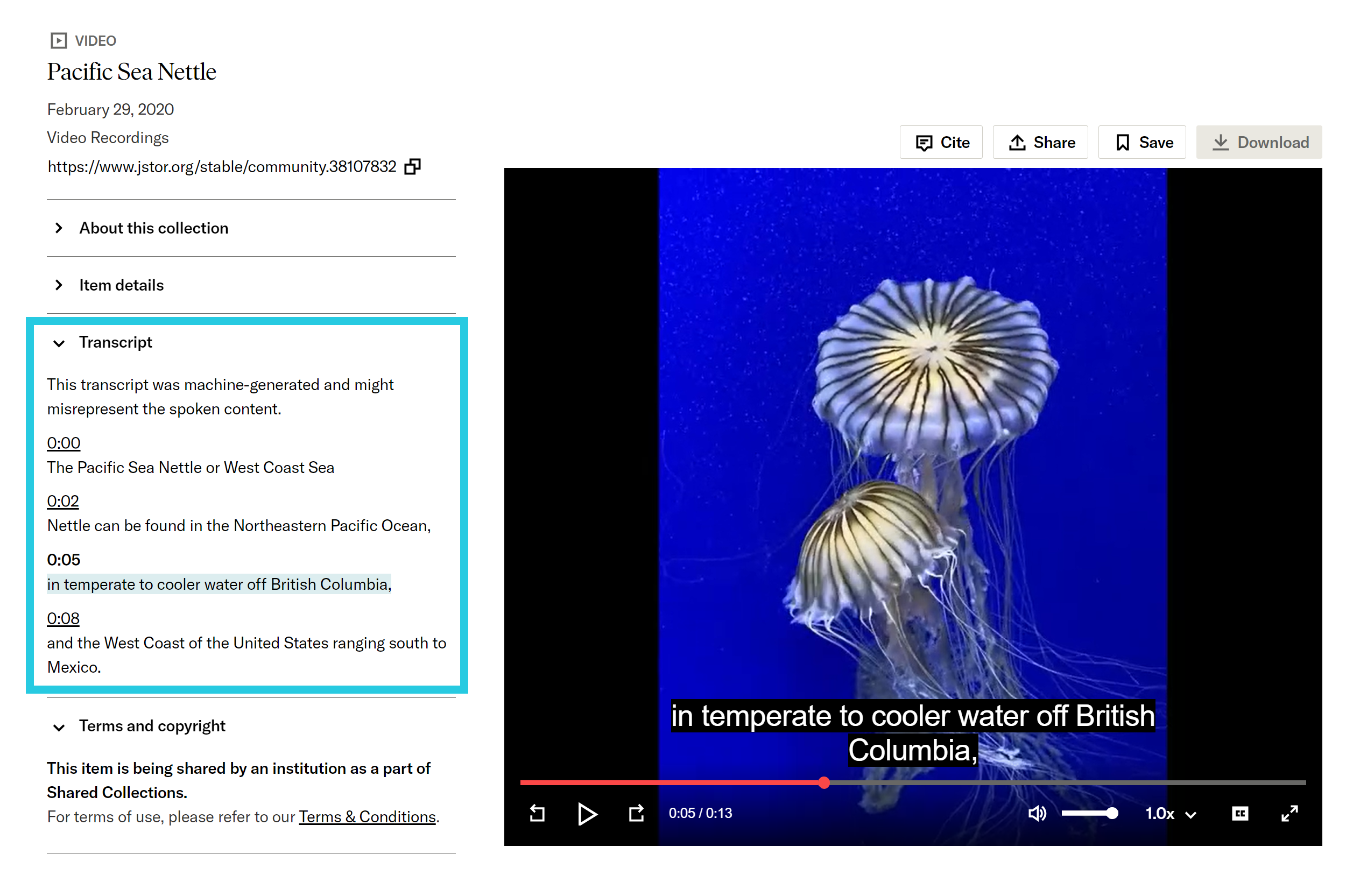
Task: Save this video item
Action: coord(1141,142)
